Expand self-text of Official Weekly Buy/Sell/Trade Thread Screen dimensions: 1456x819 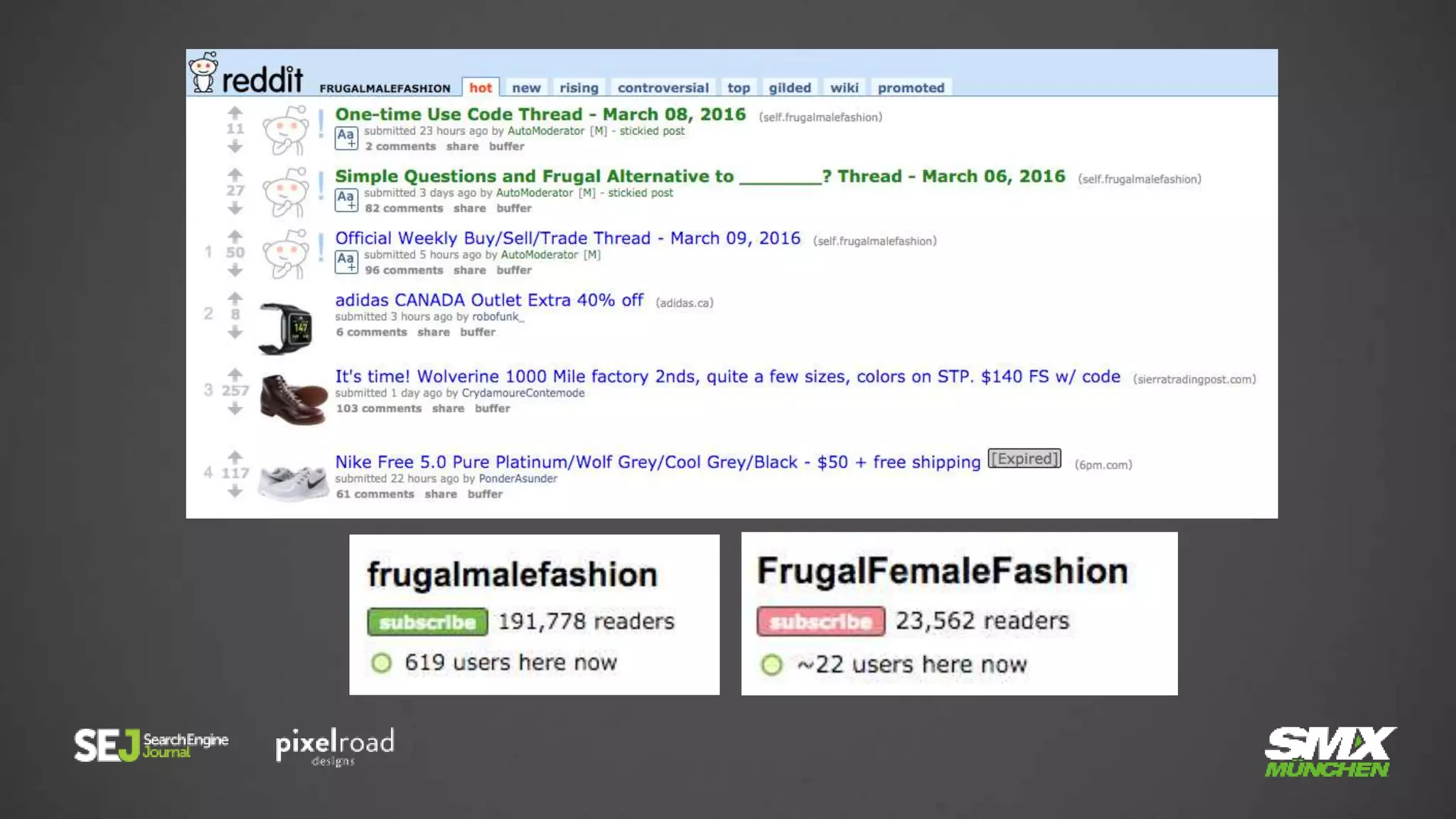346,262
